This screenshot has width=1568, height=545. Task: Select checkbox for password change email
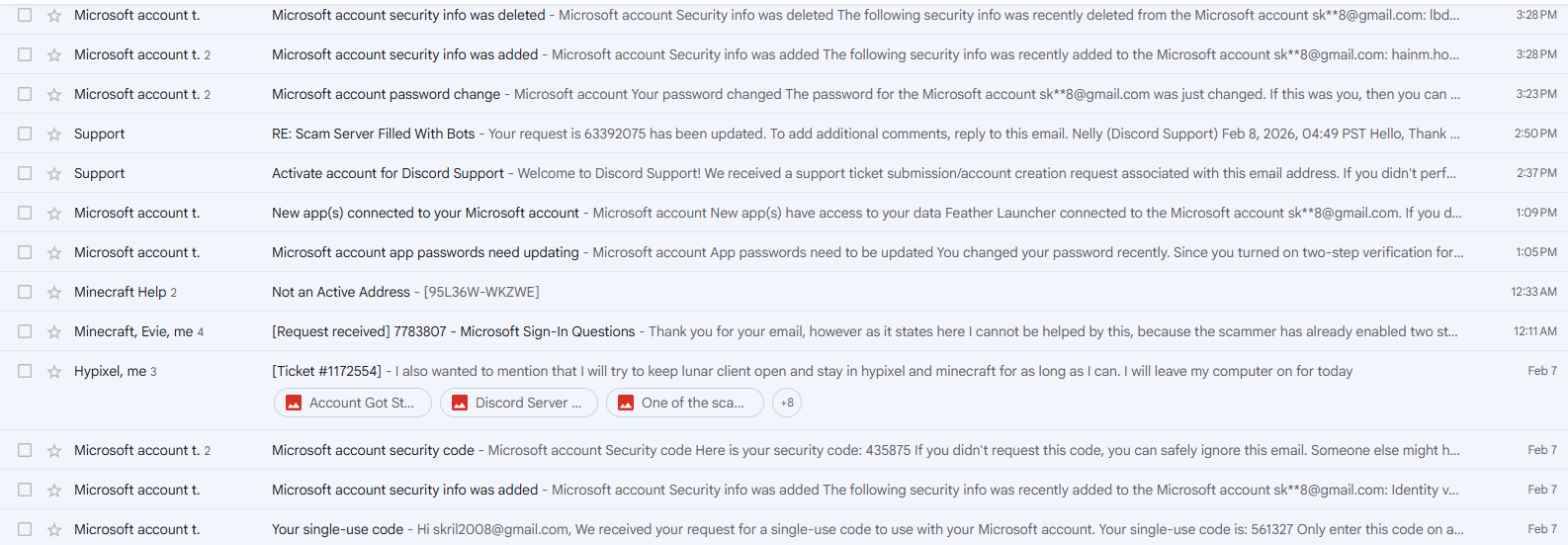tap(25, 94)
